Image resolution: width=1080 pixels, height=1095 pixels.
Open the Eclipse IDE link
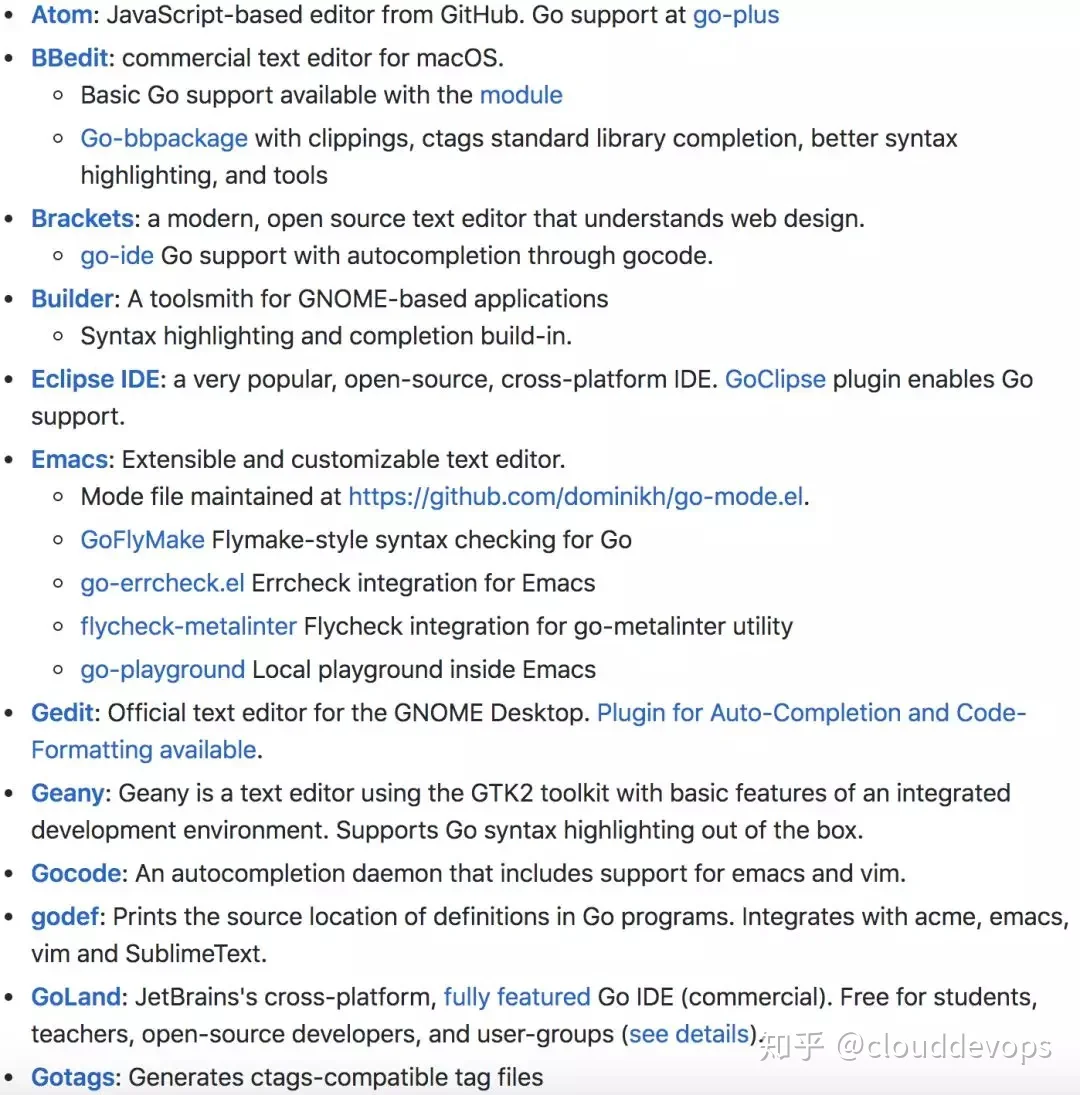point(96,379)
